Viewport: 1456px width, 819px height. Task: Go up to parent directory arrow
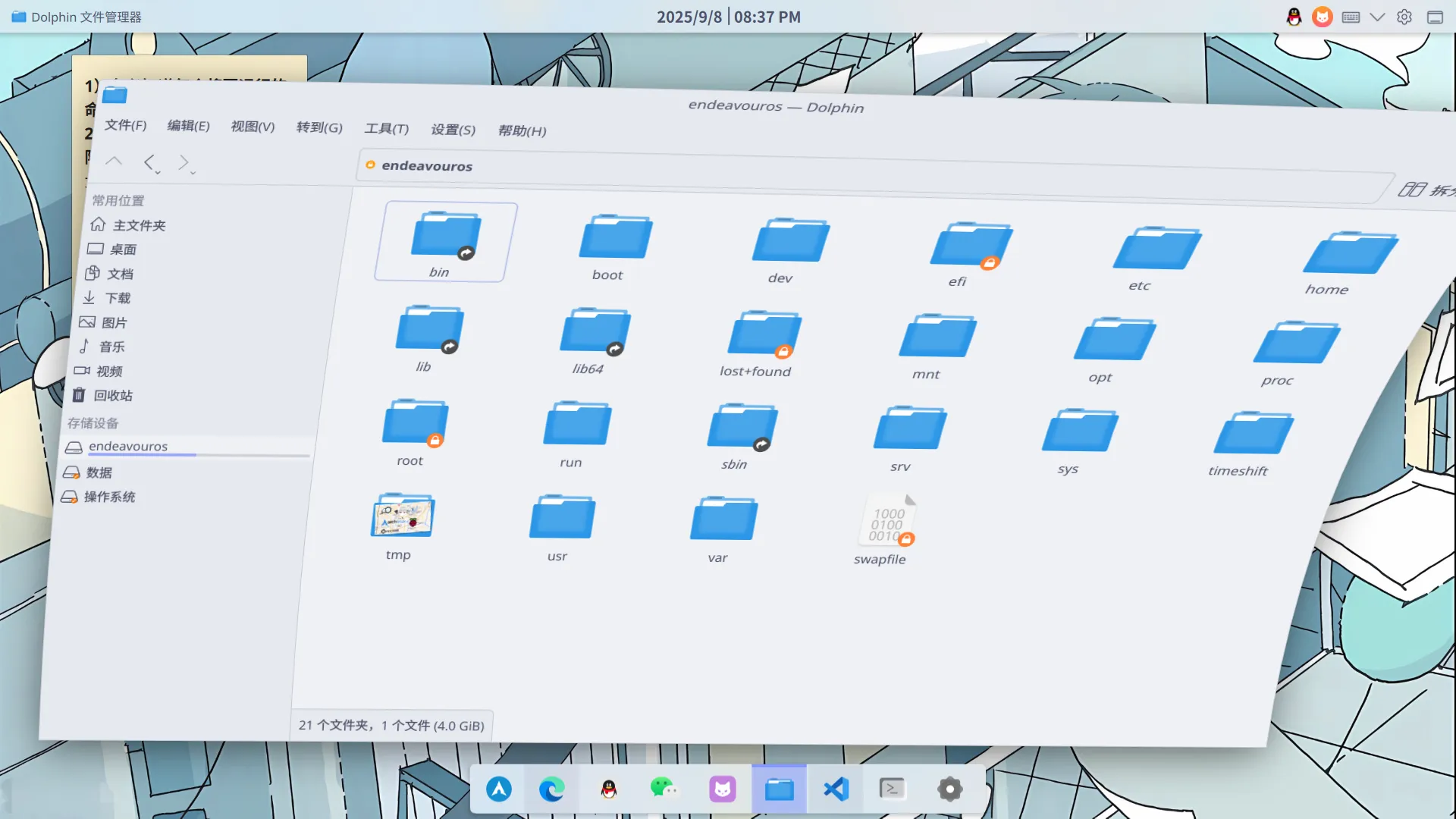click(x=114, y=161)
